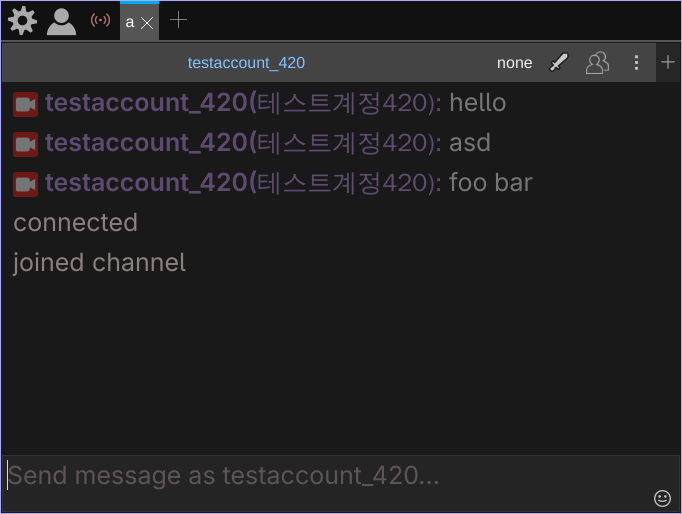
Task: Open Chatterino settings with the gear icon
Action: coord(22,20)
